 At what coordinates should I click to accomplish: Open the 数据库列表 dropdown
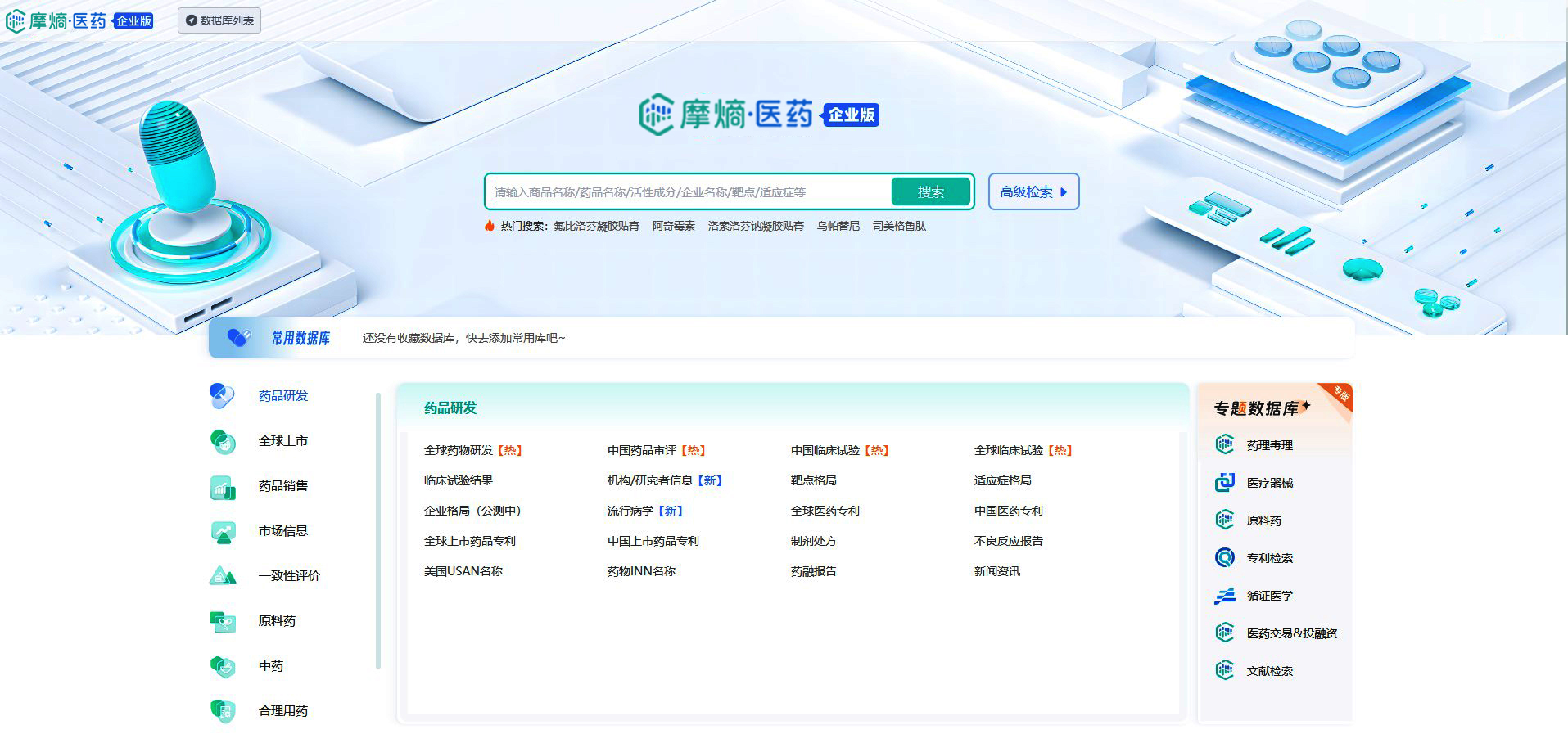coord(219,20)
